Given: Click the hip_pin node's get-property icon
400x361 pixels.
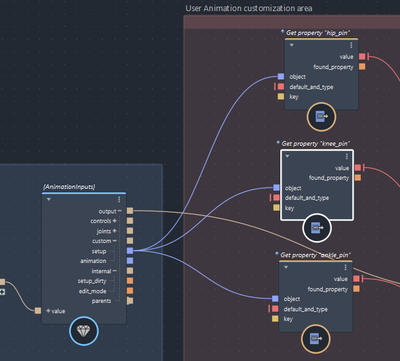Looking at the screenshot, I should (321, 116).
